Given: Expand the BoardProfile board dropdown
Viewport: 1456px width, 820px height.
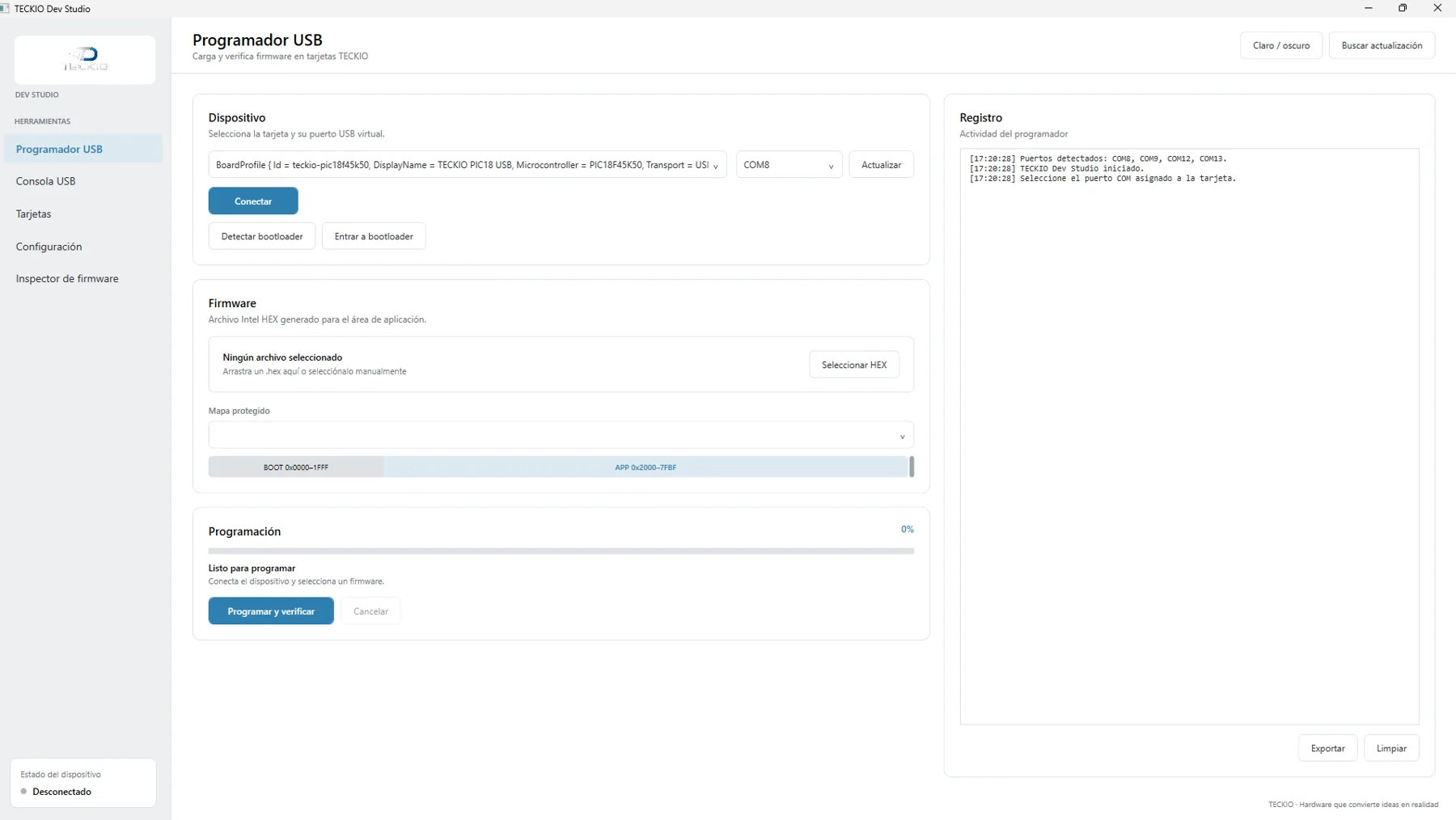Looking at the screenshot, I should click(468, 165).
